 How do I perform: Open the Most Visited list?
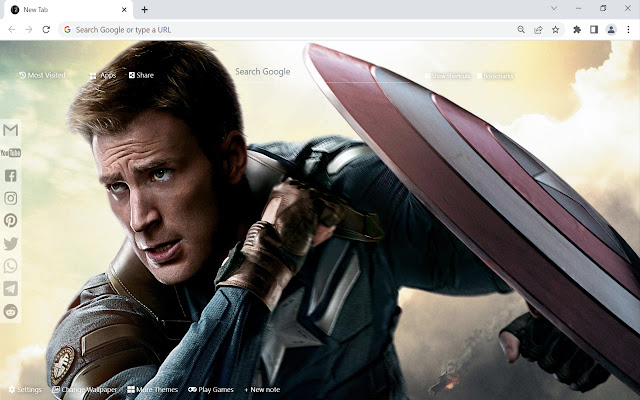click(42, 75)
